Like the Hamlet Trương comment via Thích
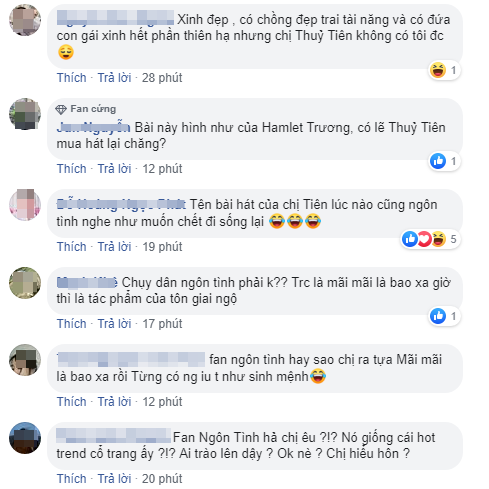 tap(71, 169)
